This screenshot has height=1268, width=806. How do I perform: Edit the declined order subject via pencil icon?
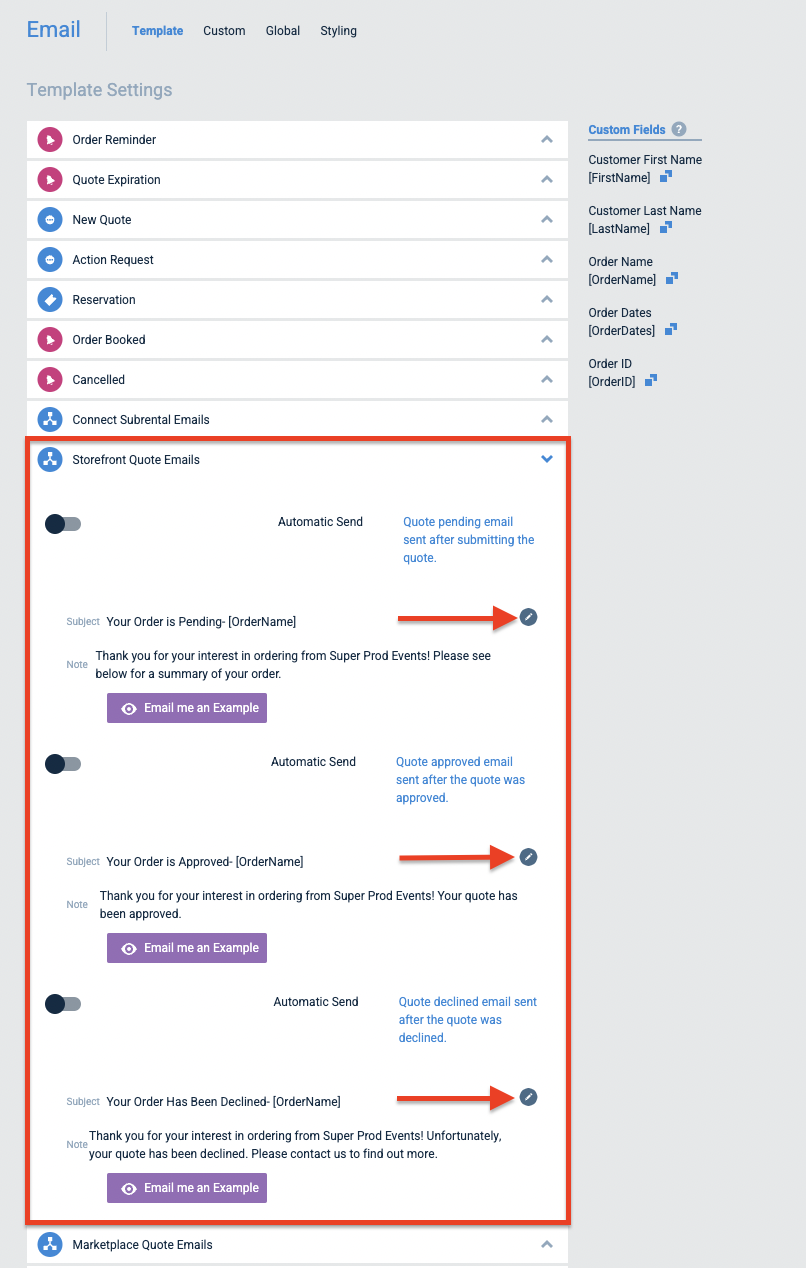pyautogui.click(x=528, y=1097)
